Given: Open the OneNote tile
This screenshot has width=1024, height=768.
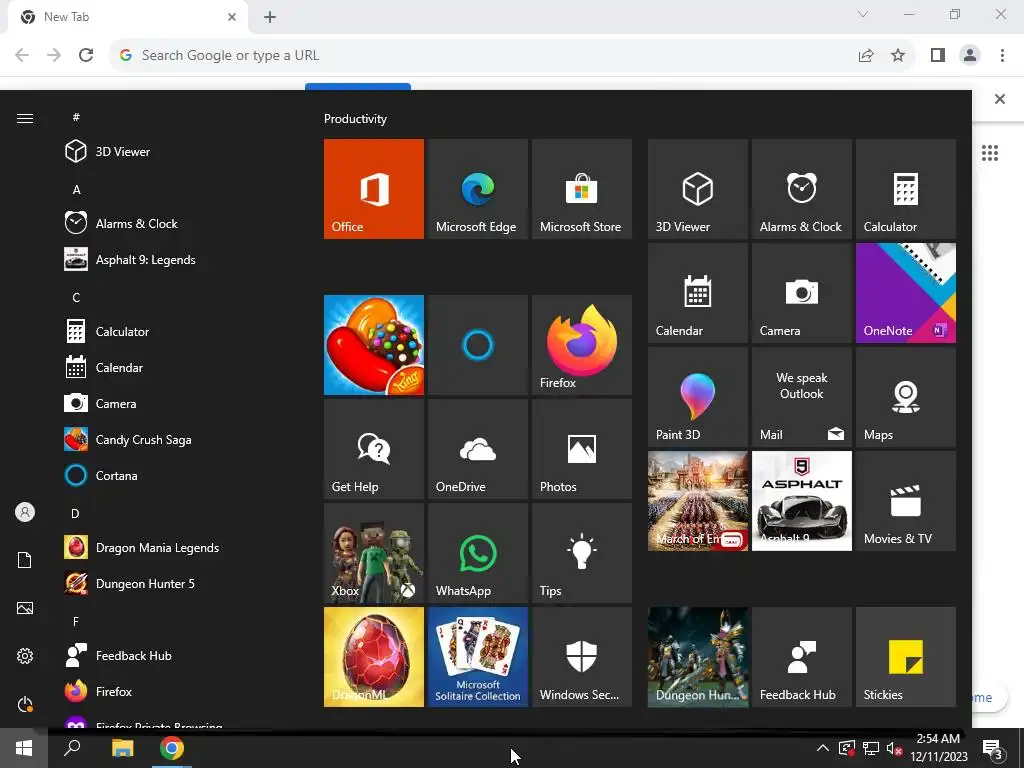Looking at the screenshot, I should [906, 293].
